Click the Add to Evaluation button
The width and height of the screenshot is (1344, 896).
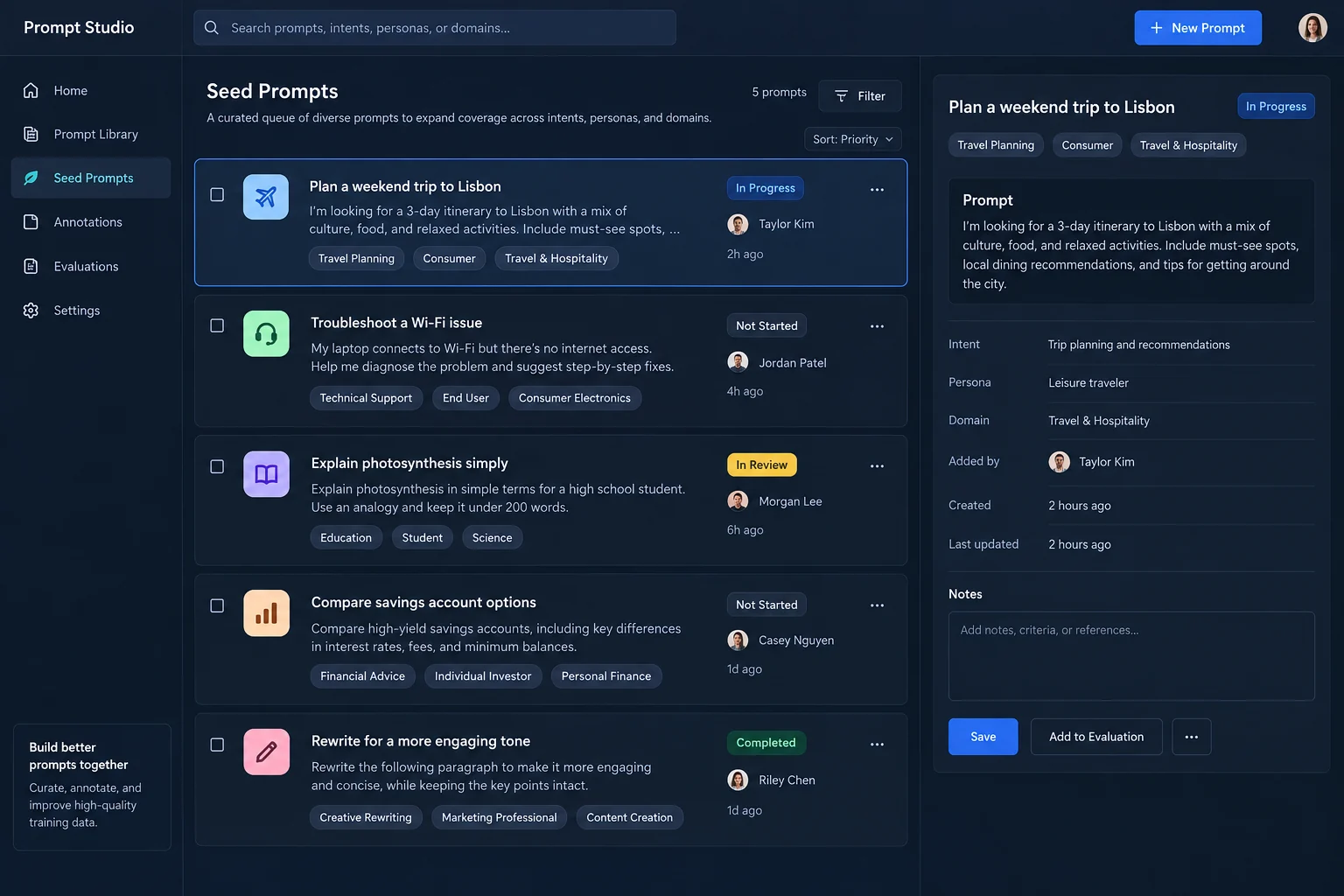pos(1096,737)
